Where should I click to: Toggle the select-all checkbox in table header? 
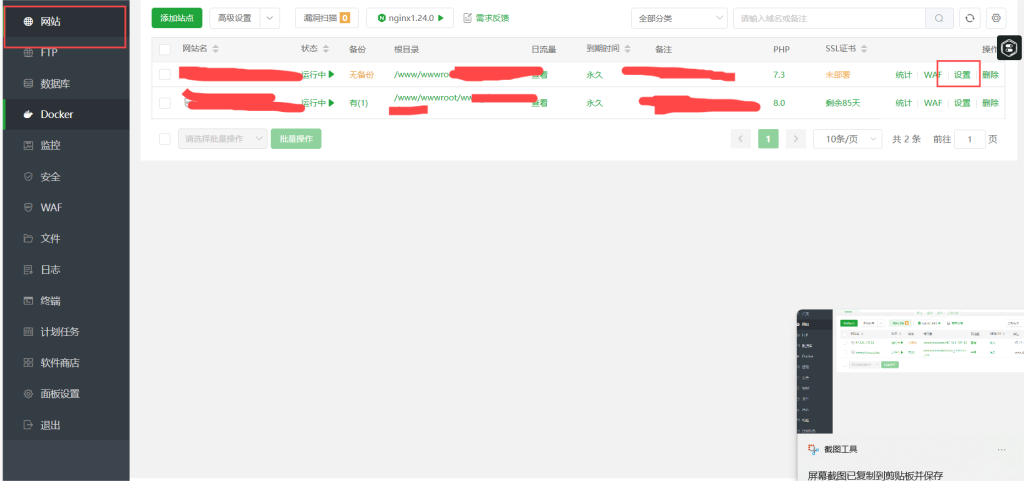pos(165,49)
